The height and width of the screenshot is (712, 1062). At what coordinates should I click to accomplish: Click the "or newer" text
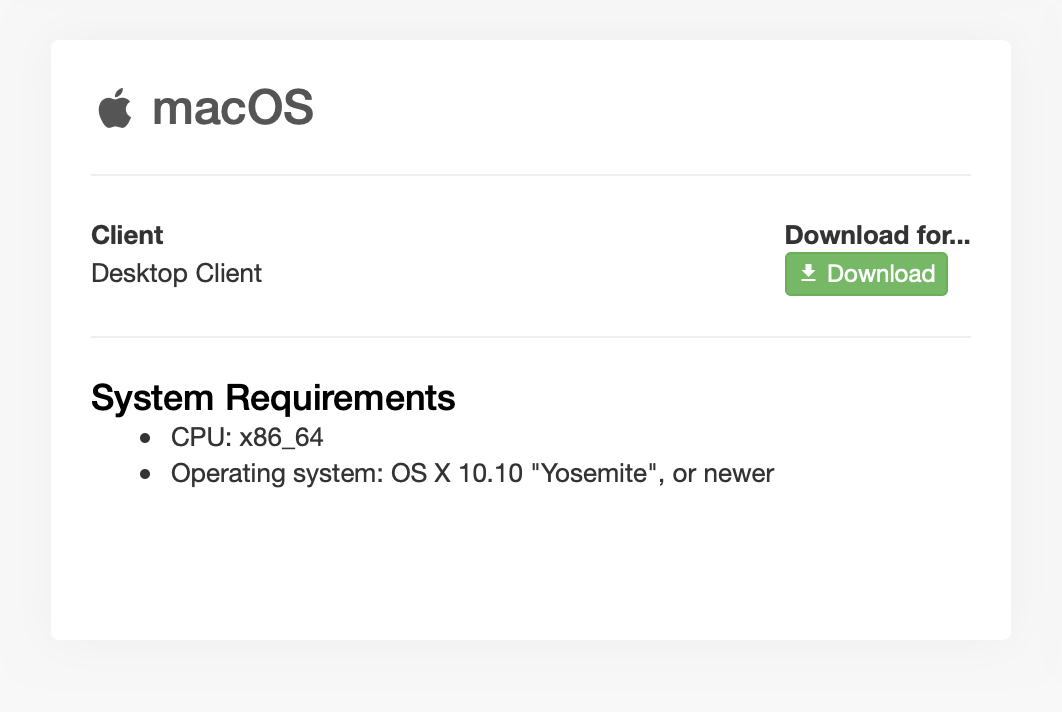(x=723, y=473)
